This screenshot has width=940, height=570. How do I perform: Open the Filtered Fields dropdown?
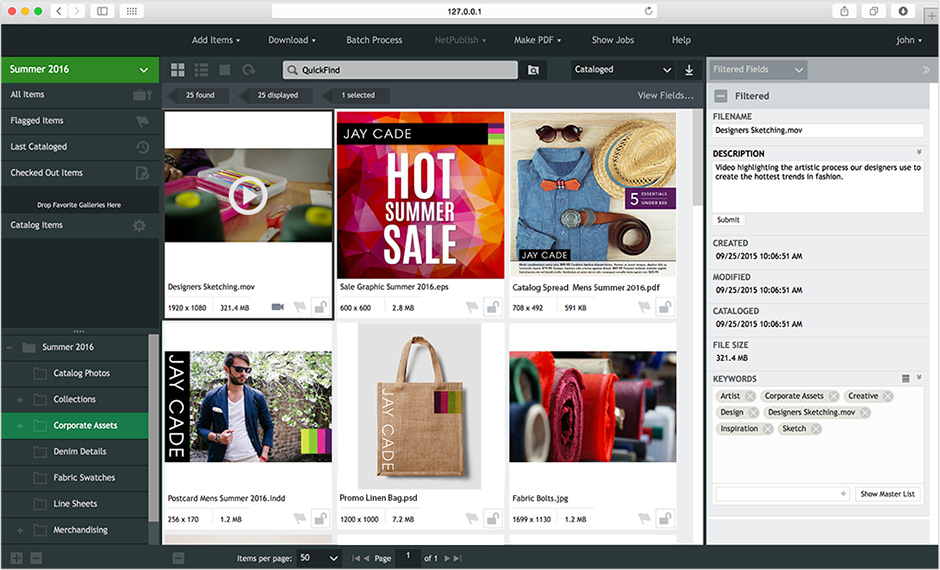pyautogui.click(x=758, y=70)
